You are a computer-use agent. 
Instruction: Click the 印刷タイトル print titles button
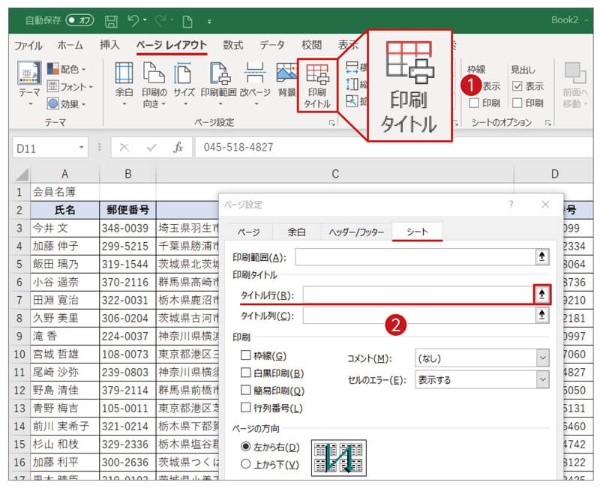pos(317,86)
